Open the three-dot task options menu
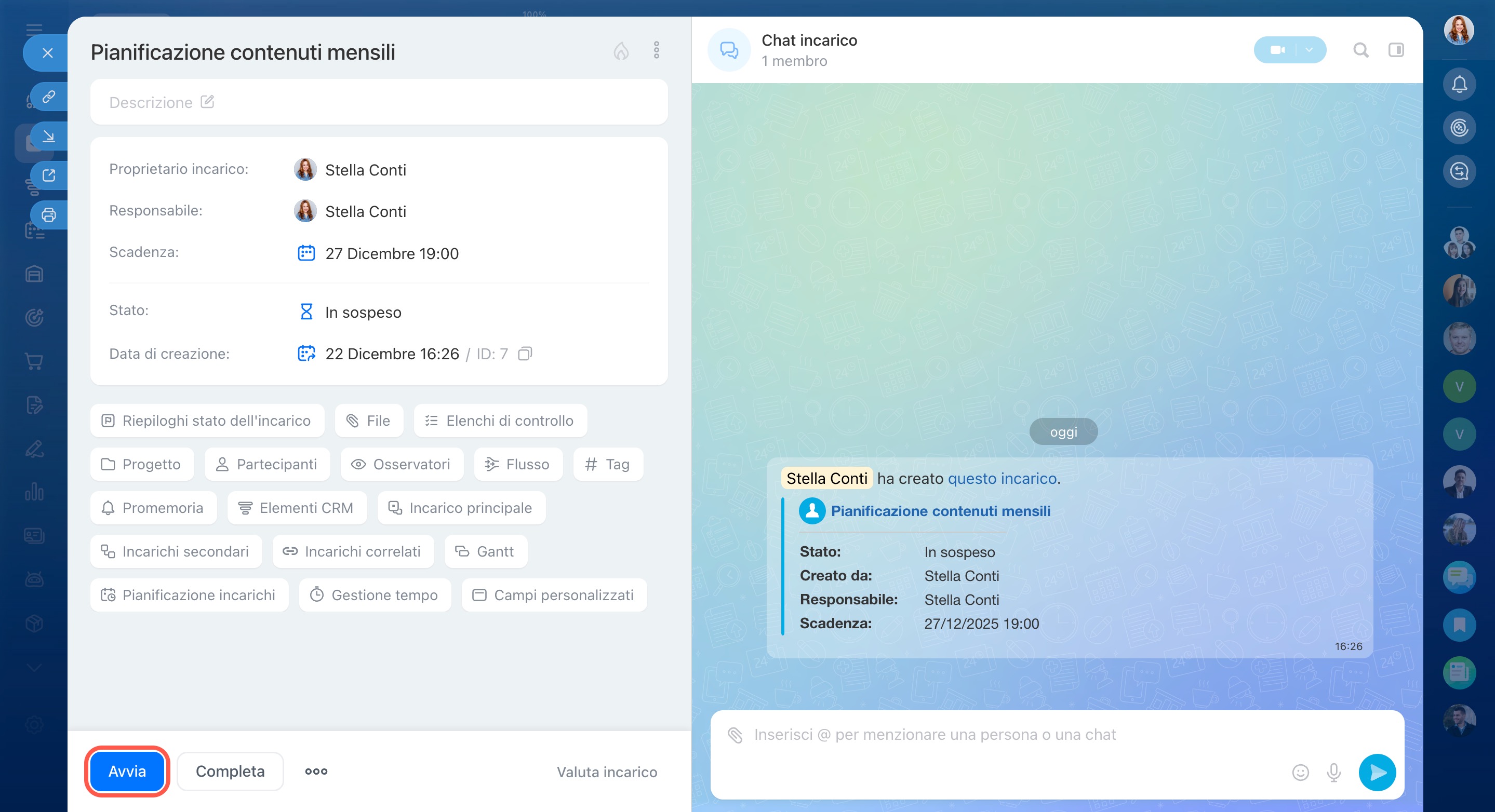This screenshot has height=812, width=1495. click(x=657, y=50)
